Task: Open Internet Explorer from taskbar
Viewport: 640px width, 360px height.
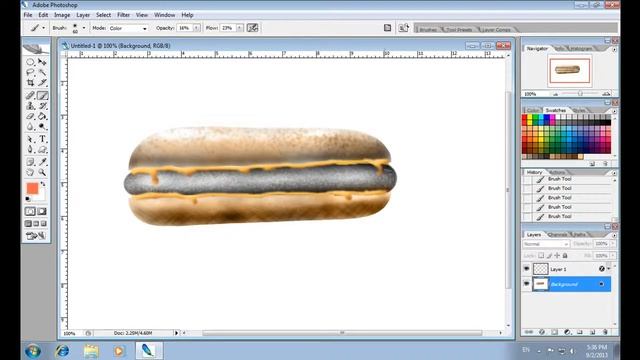Action: pyautogui.click(x=62, y=351)
